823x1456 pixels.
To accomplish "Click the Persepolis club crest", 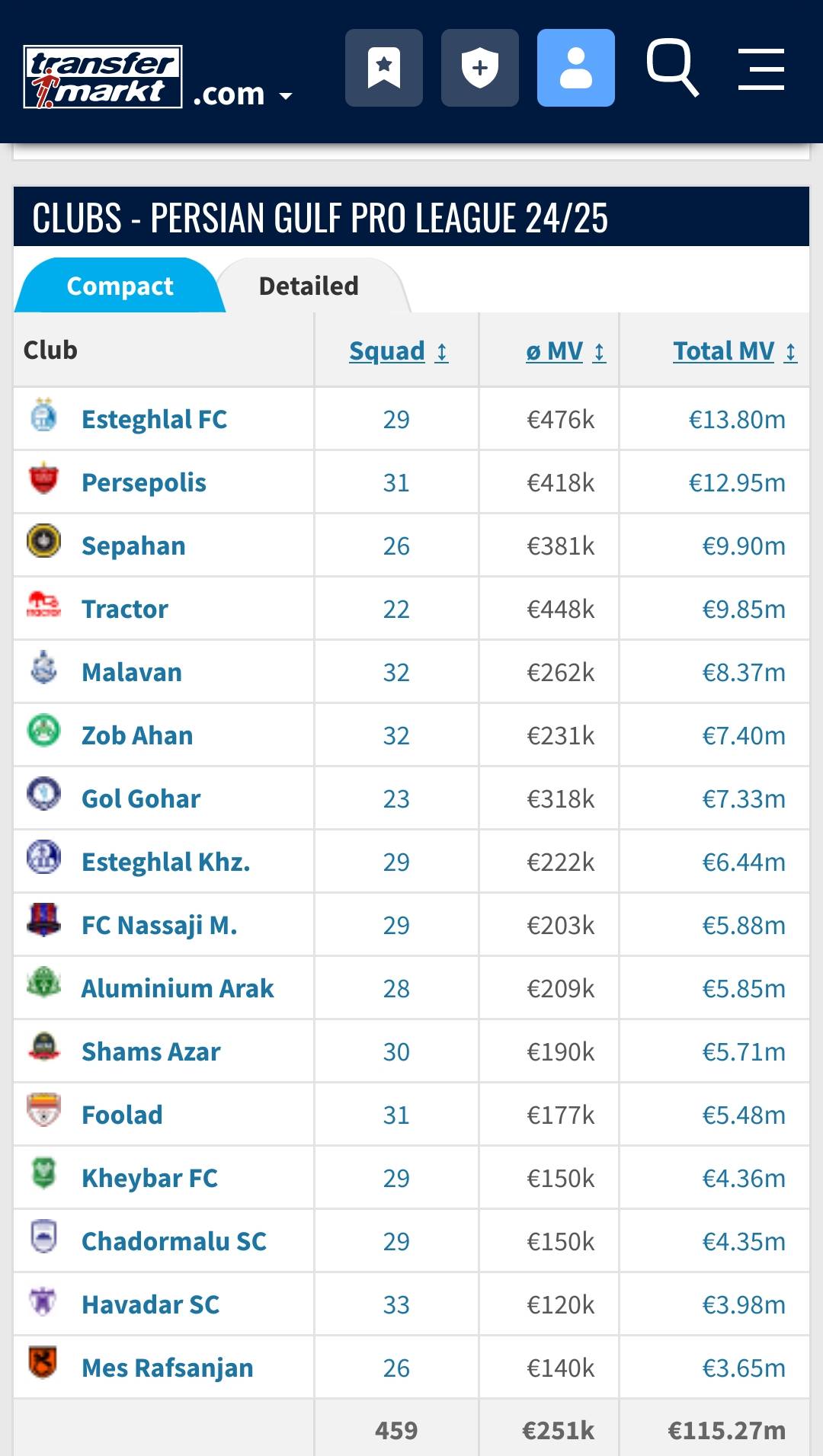I will (x=44, y=478).
